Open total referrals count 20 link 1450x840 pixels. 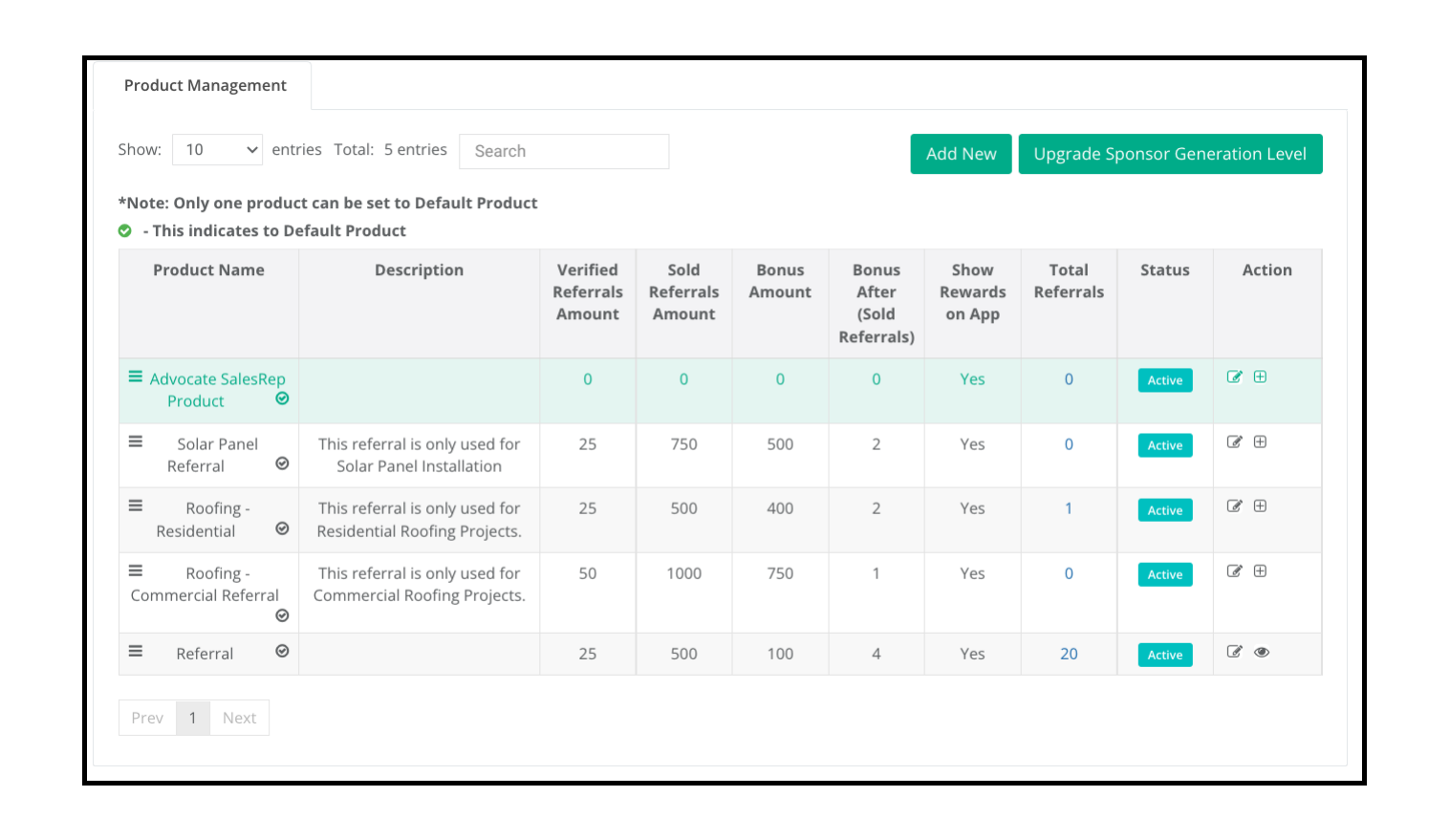pos(1069,654)
